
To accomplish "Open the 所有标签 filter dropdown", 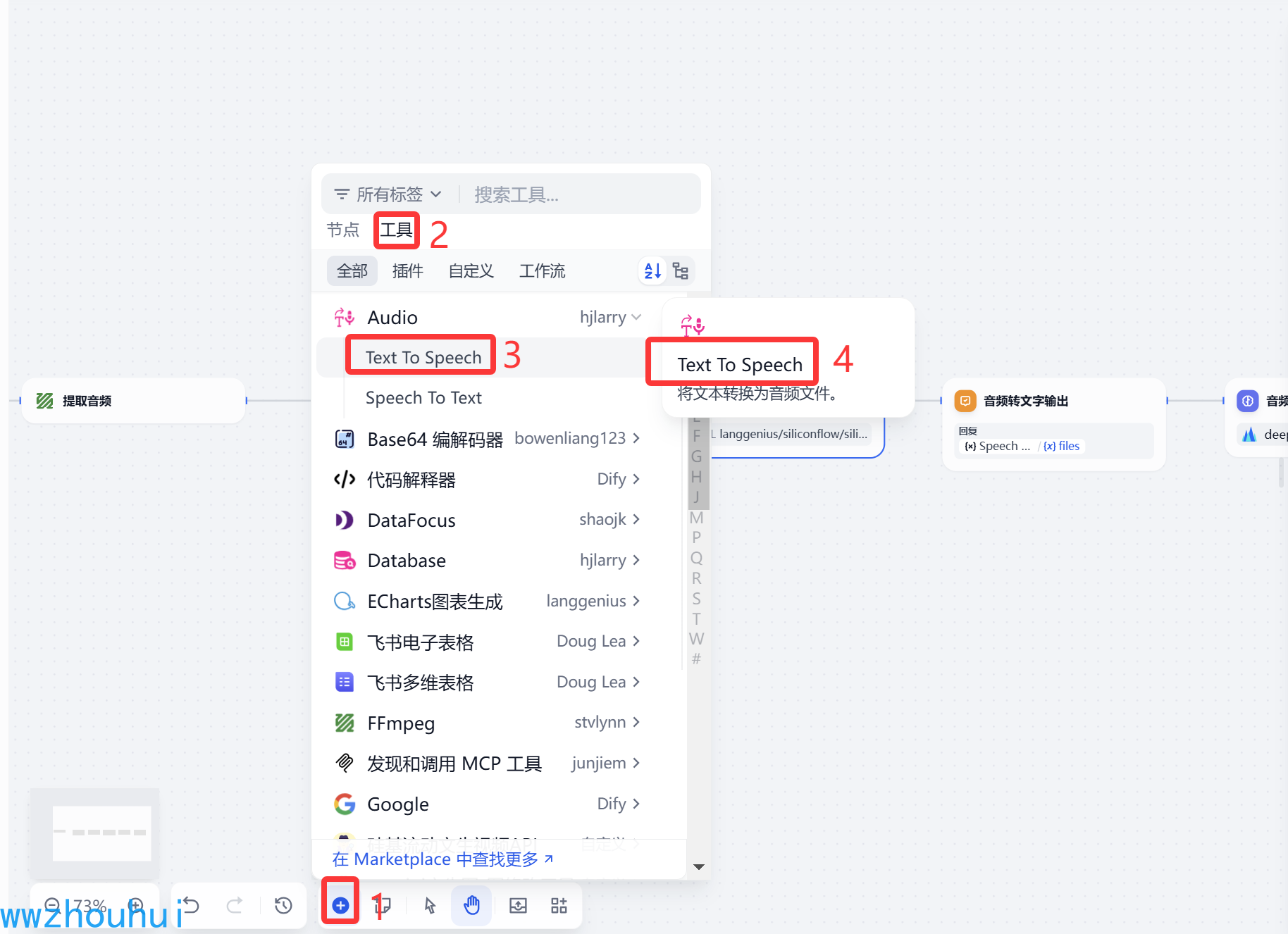I will coord(388,194).
